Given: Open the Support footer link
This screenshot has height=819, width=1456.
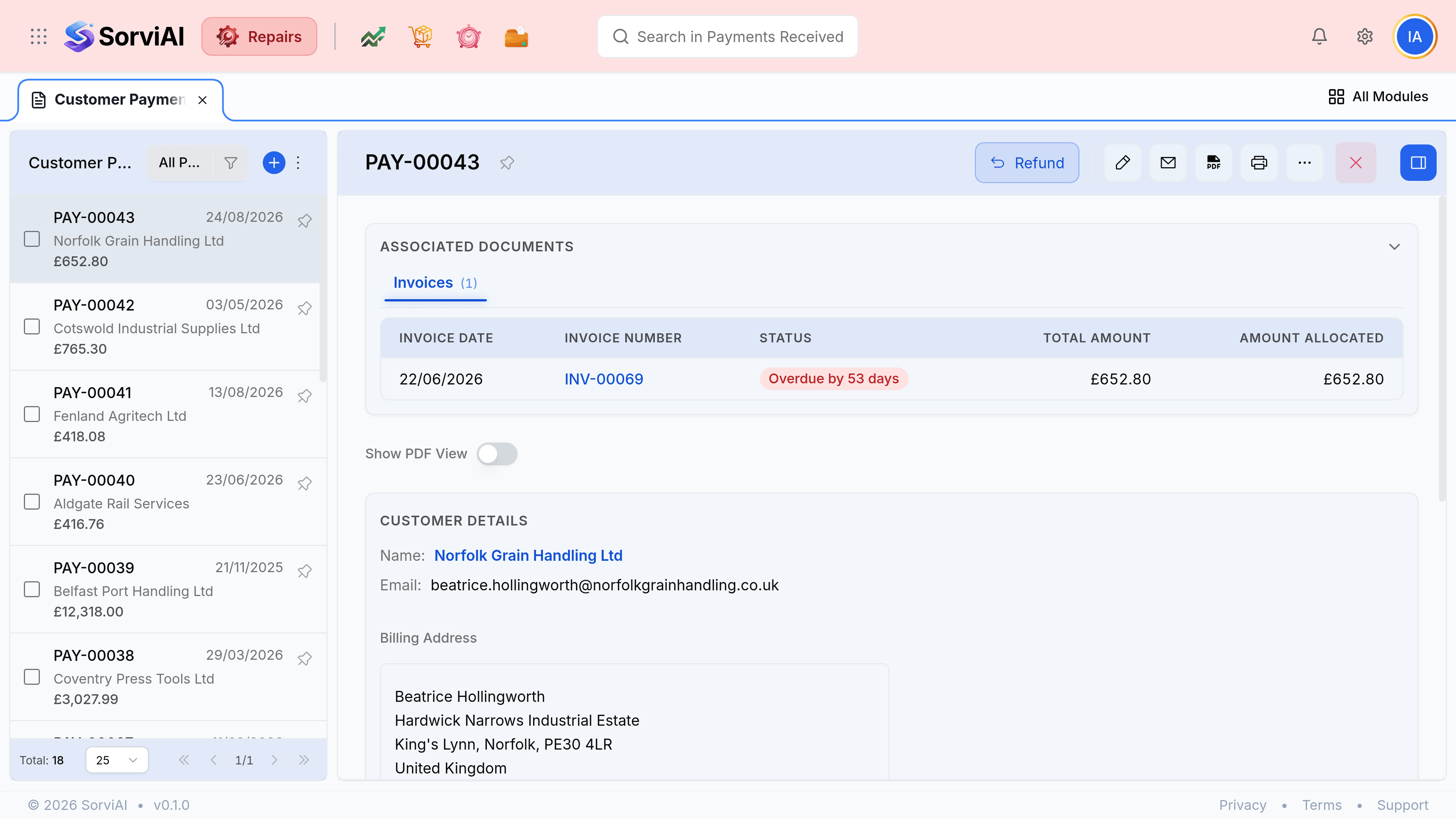Looking at the screenshot, I should 1402,805.
